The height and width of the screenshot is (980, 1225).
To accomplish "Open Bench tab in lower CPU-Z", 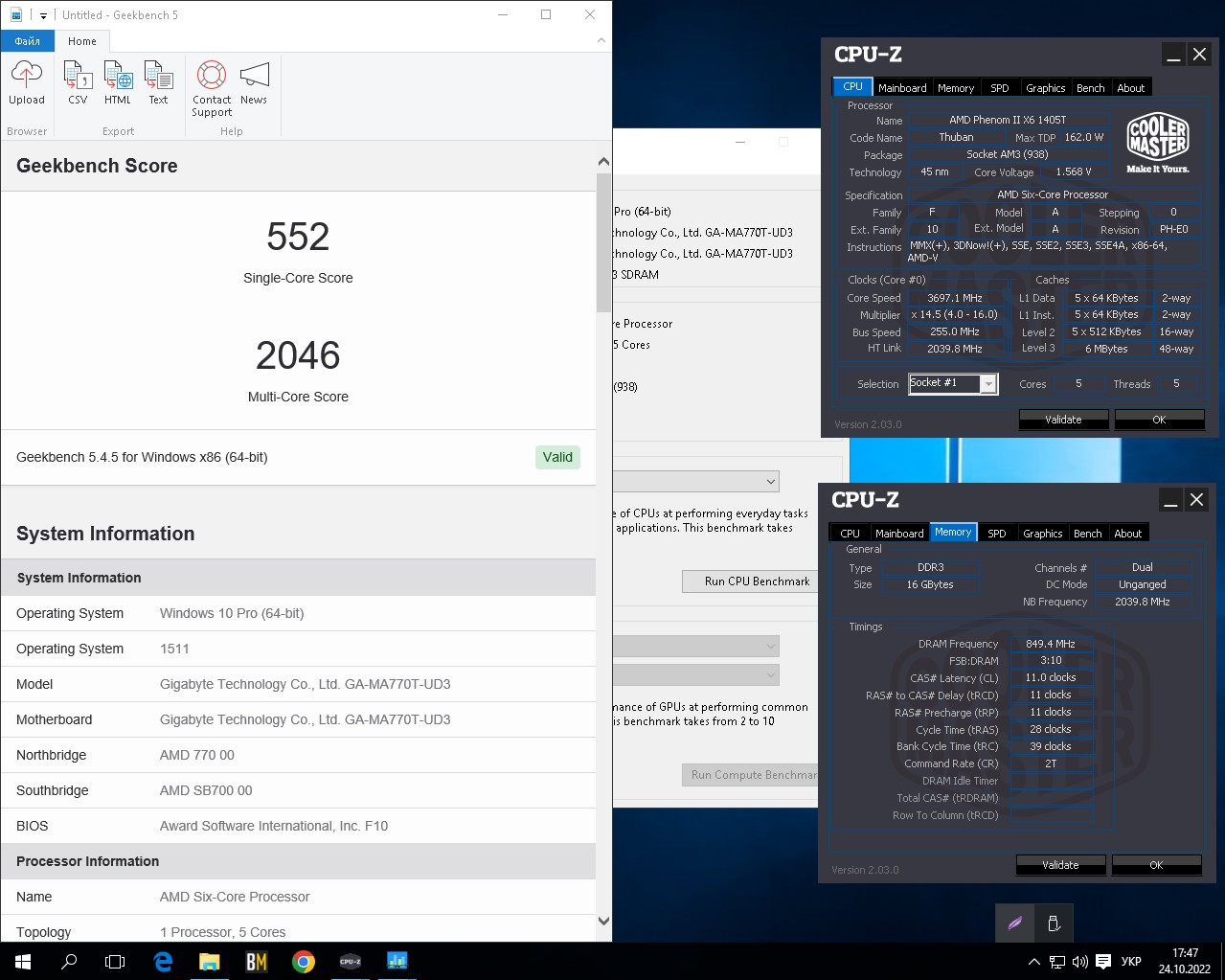I will click(x=1087, y=533).
